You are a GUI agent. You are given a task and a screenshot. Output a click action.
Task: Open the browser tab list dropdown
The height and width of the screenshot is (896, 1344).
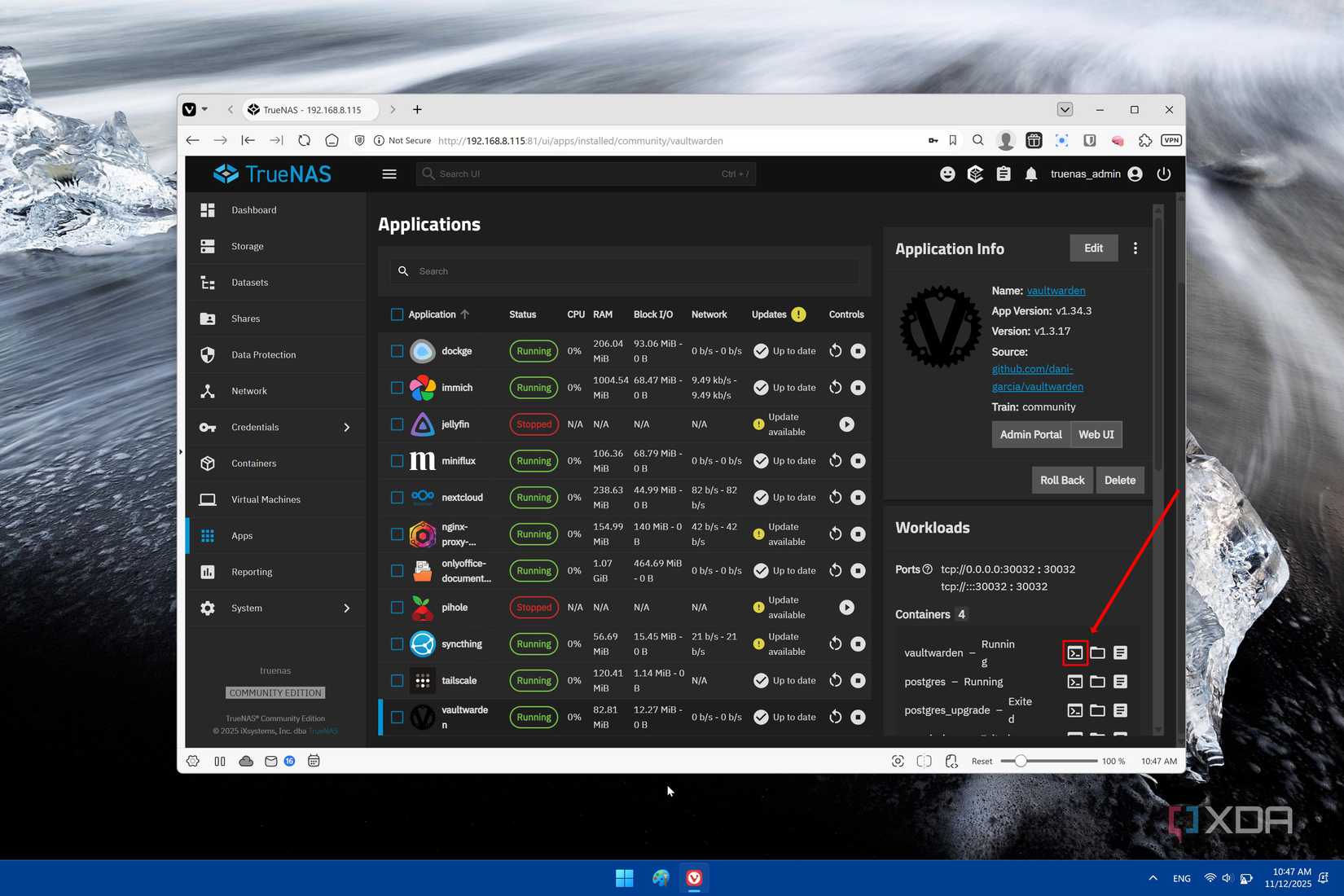click(1065, 109)
